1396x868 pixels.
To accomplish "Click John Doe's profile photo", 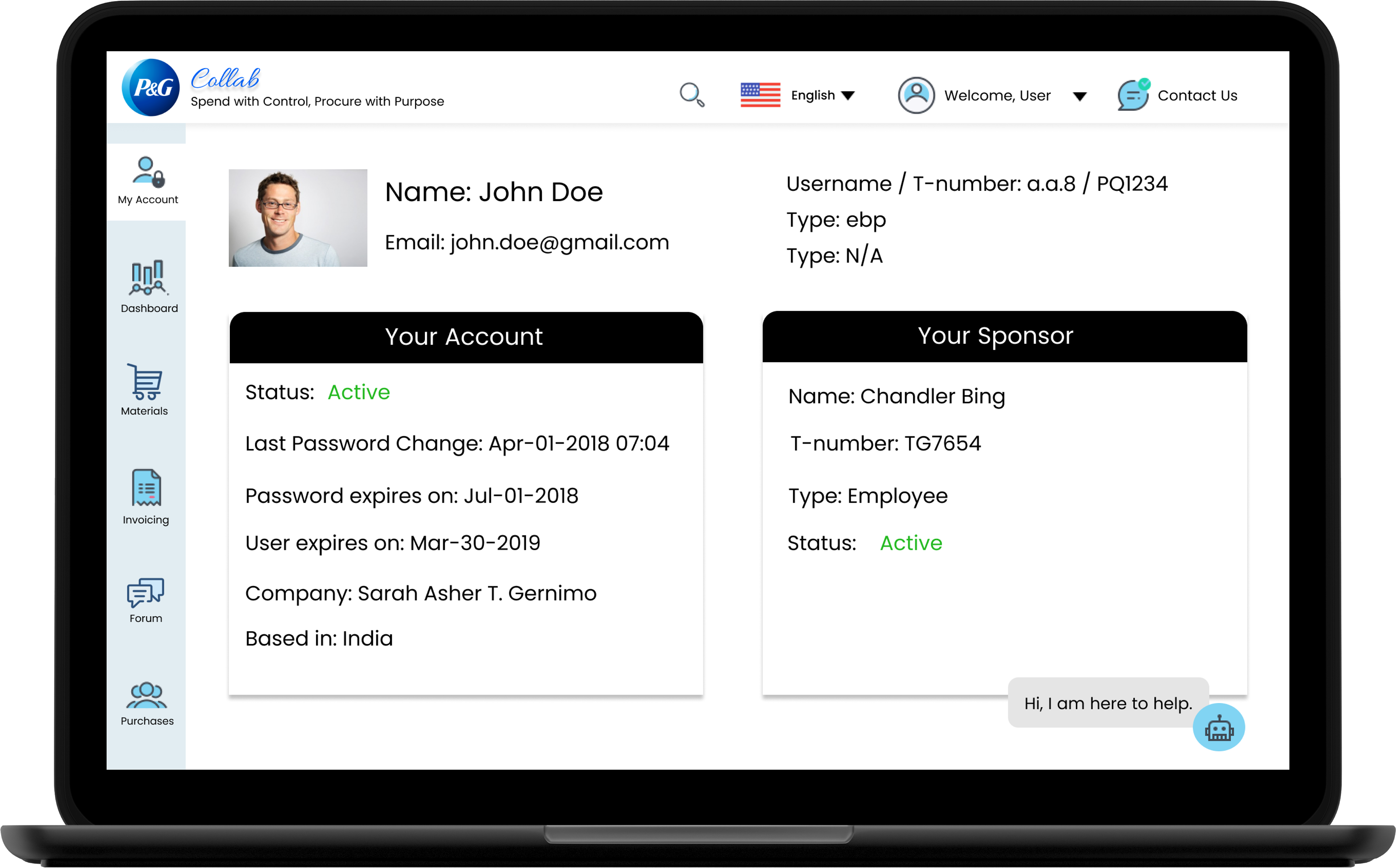I will [298, 218].
